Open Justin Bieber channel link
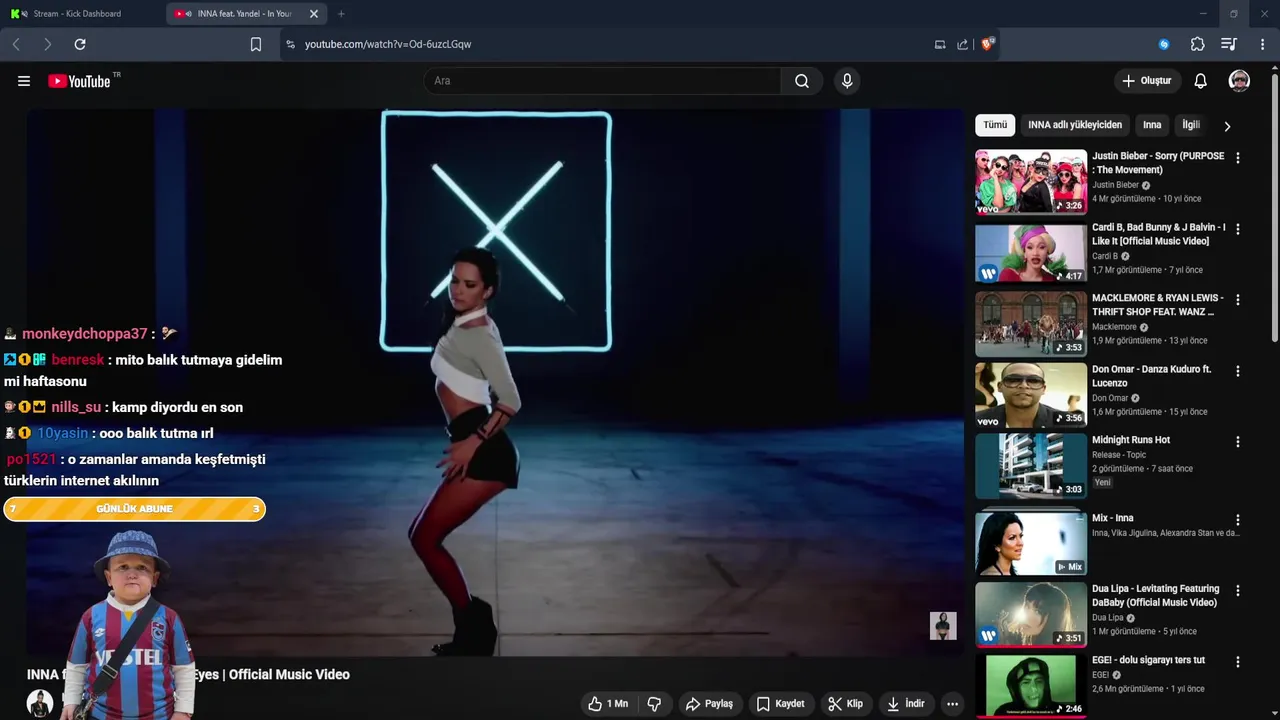The image size is (1280, 720). pos(1115,185)
